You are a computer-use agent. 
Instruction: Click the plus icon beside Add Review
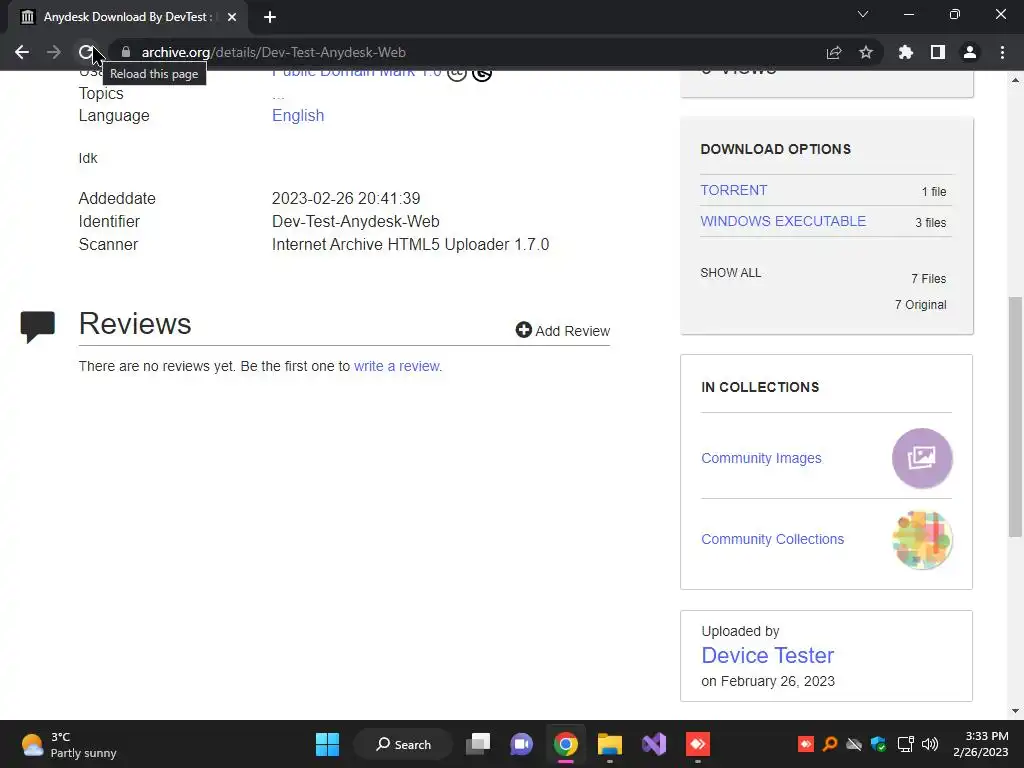(x=523, y=330)
